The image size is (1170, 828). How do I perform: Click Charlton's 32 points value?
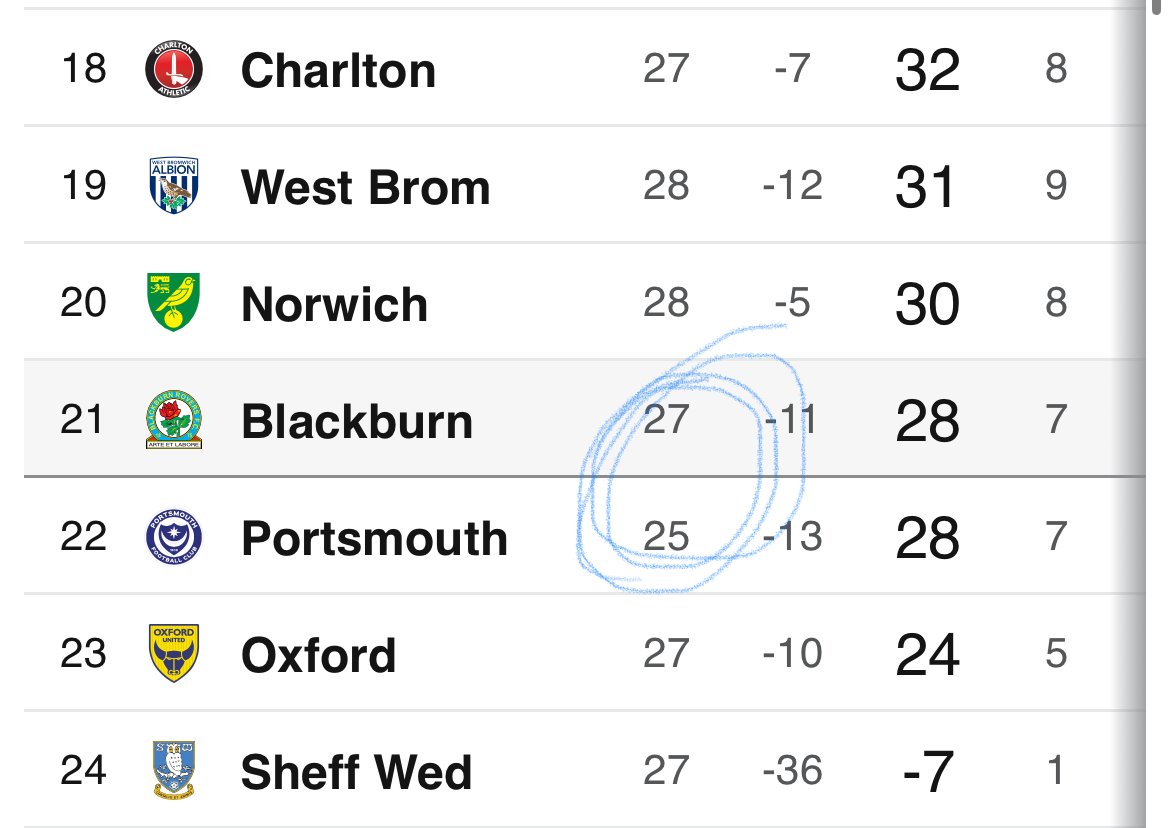(927, 70)
